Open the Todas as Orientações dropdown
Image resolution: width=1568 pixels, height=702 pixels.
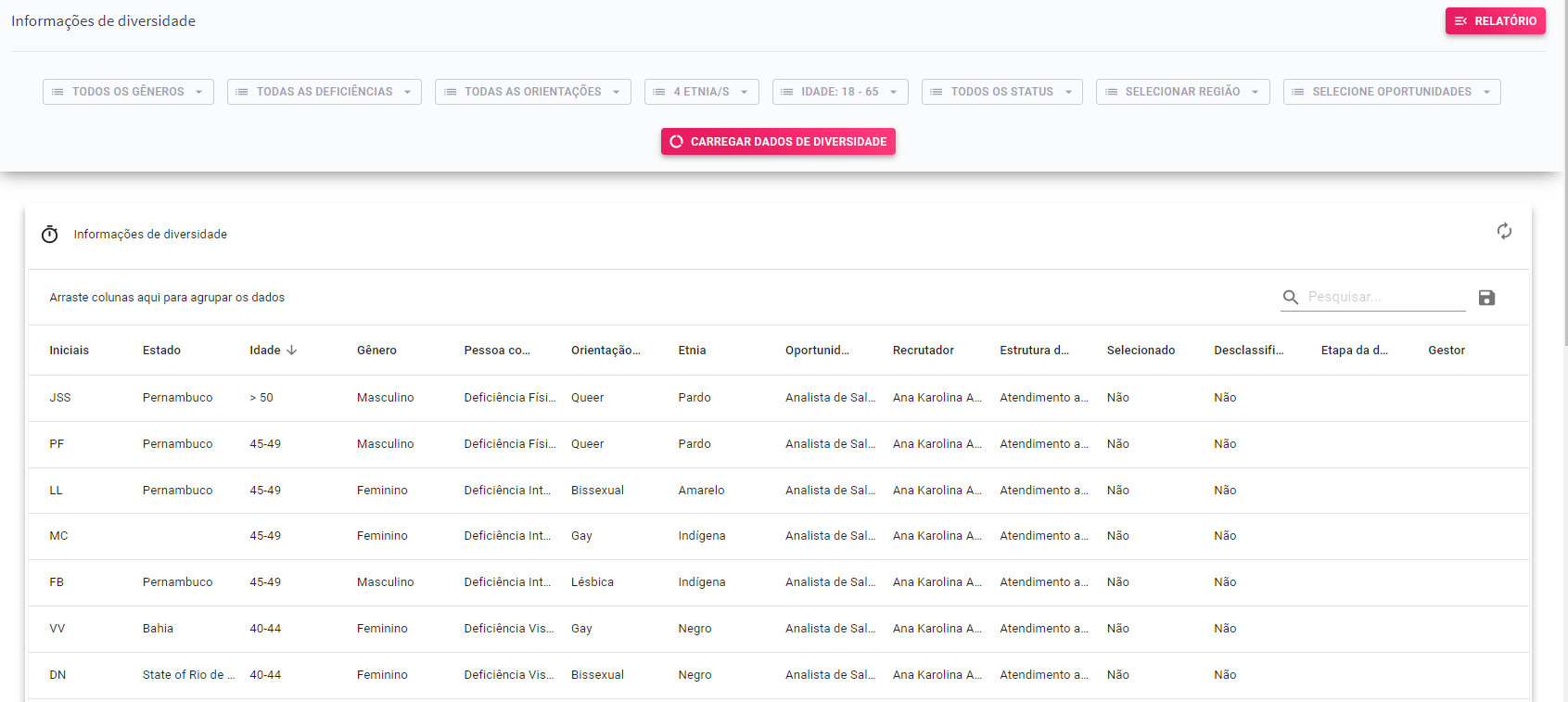pyautogui.click(x=532, y=92)
